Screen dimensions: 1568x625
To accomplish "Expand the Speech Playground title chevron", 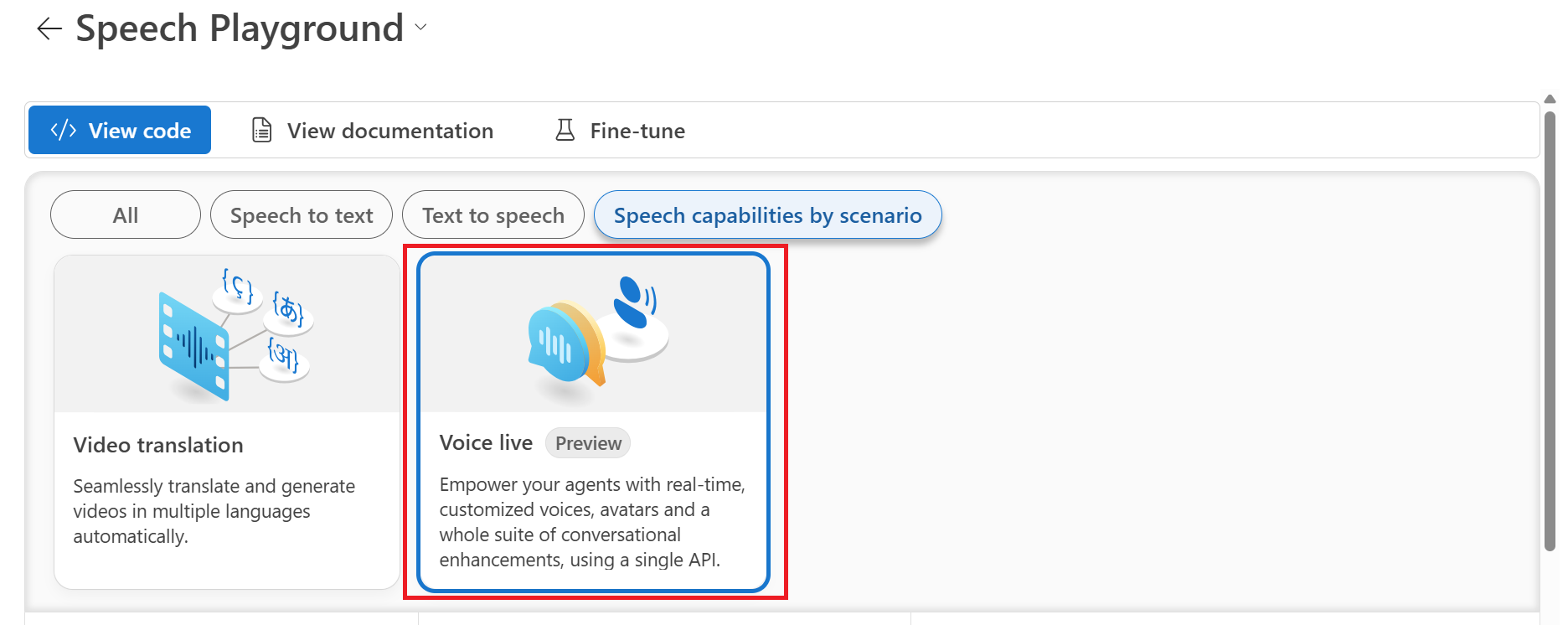I will (x=420, y=28).
